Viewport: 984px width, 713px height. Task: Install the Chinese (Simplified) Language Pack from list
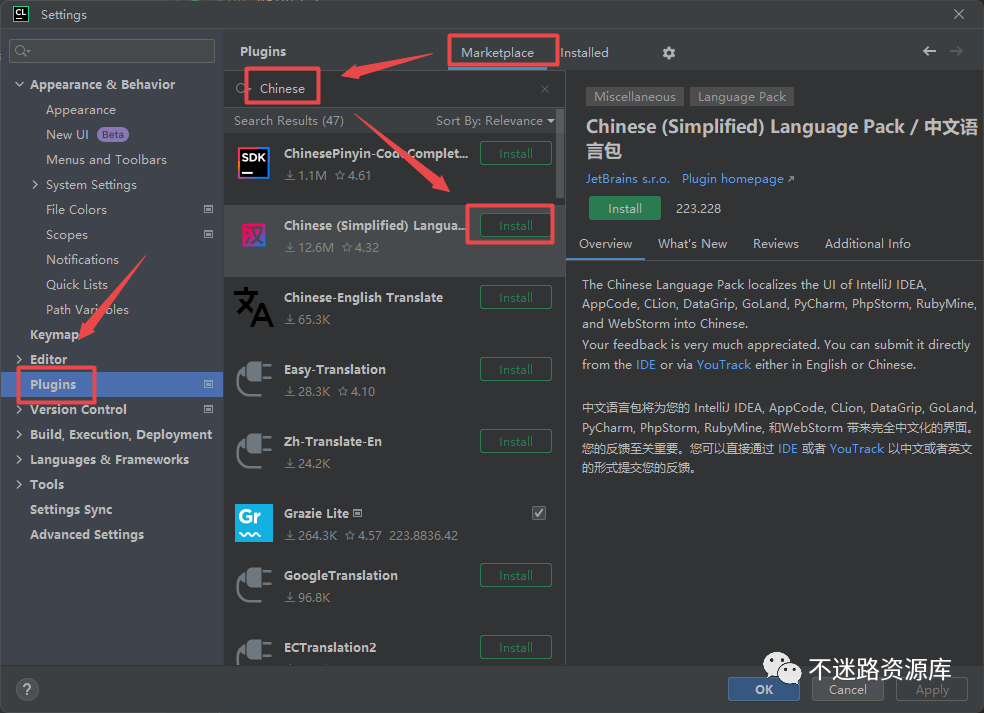pos(516,225)
